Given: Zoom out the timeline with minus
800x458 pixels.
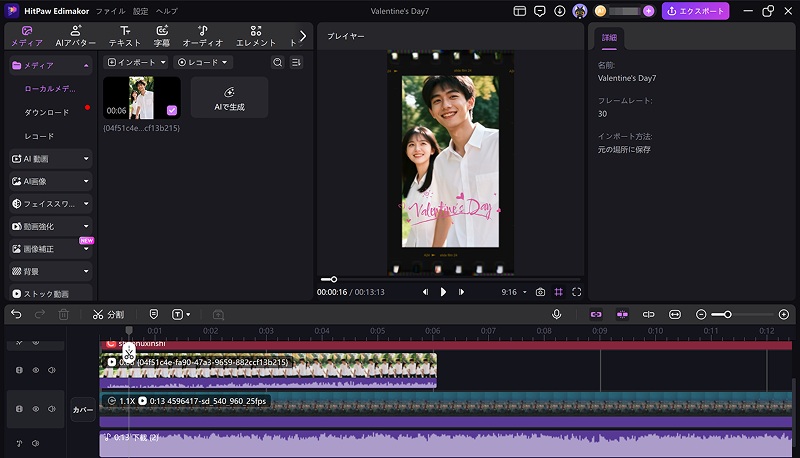Looking at the screenshot, I should pyautogui.click(x=701, y=314).
